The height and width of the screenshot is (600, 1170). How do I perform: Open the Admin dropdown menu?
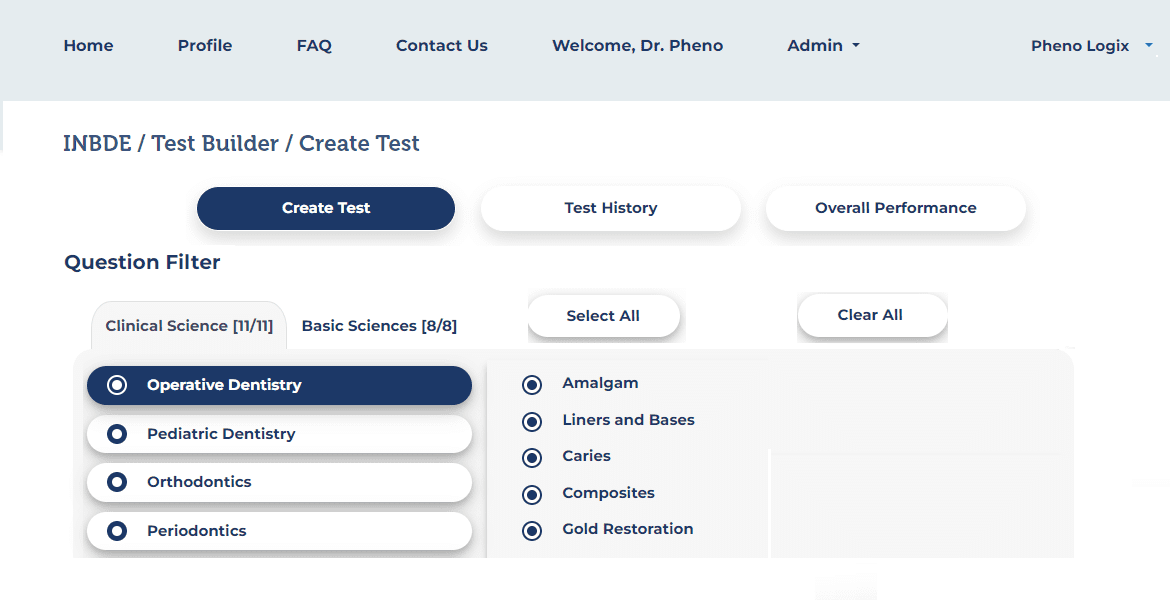tap(823, 45)
